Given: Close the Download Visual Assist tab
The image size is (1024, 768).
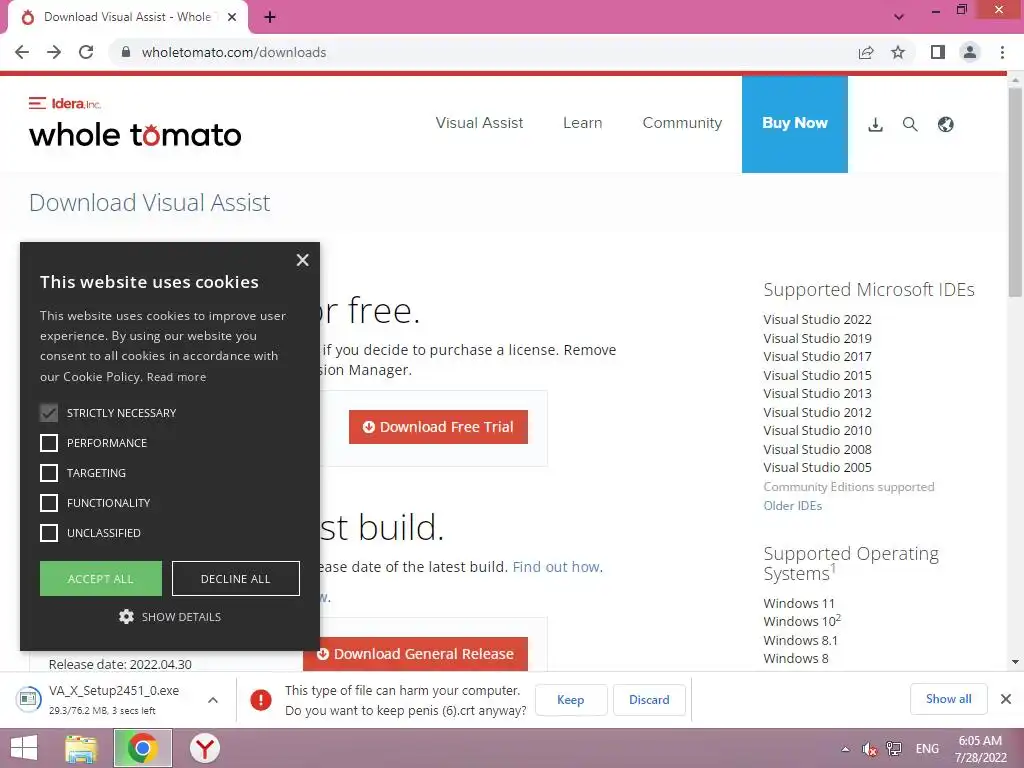Looking at the screenshot, I should 232,18.
